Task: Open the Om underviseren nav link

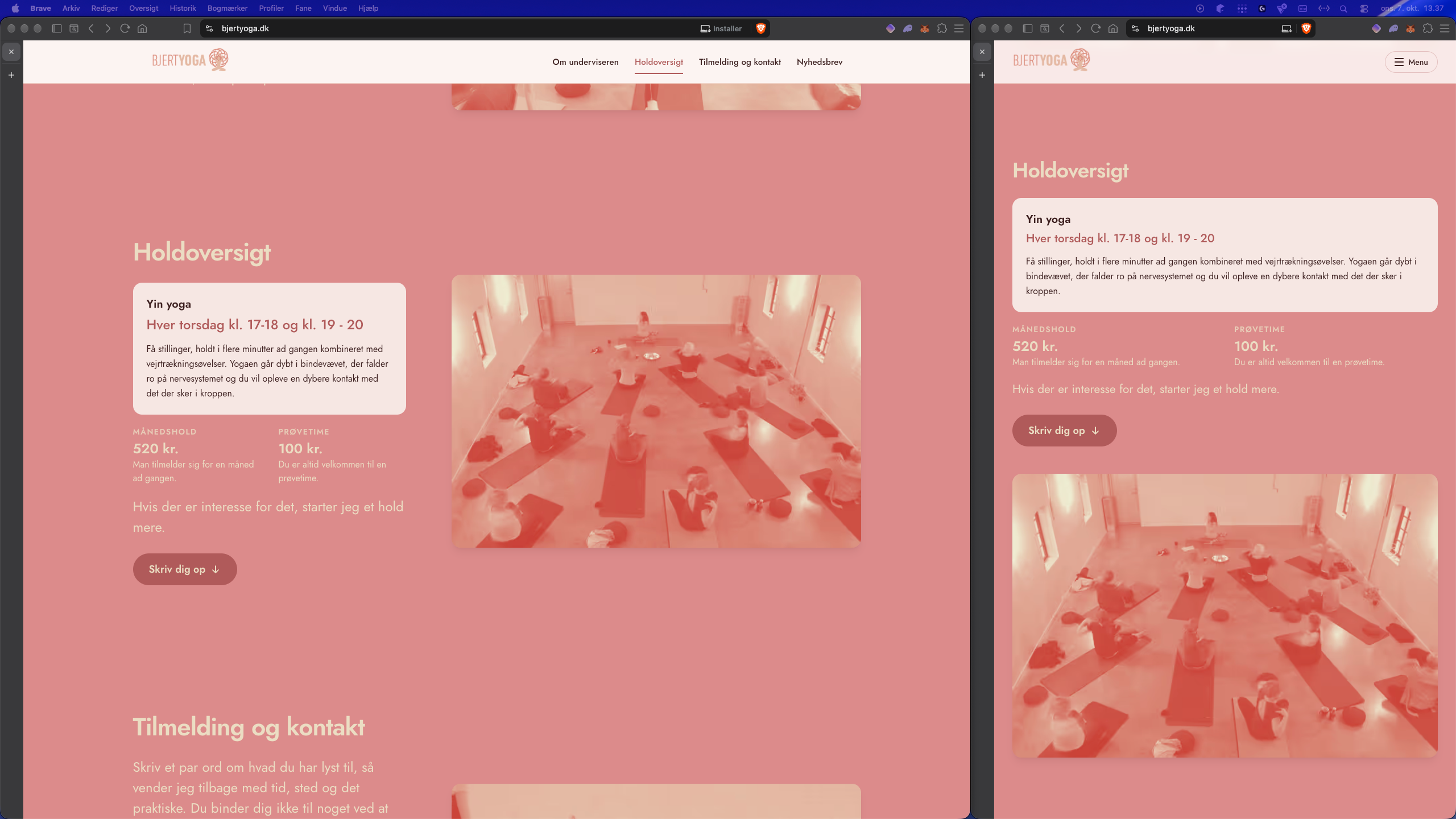Action: [x=585, y=62]
